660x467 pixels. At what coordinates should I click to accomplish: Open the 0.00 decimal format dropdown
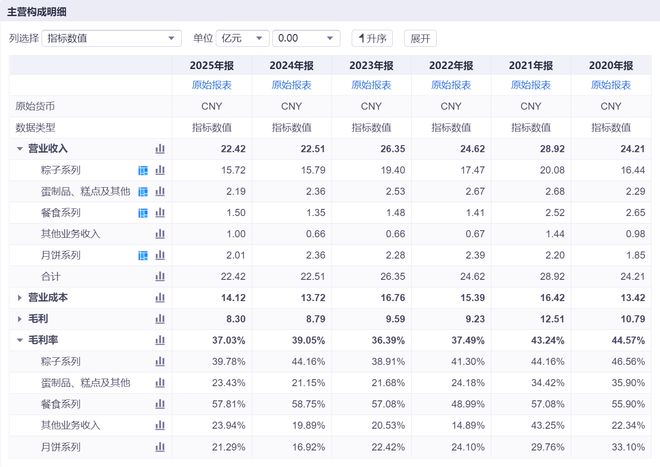click(306, 38)
